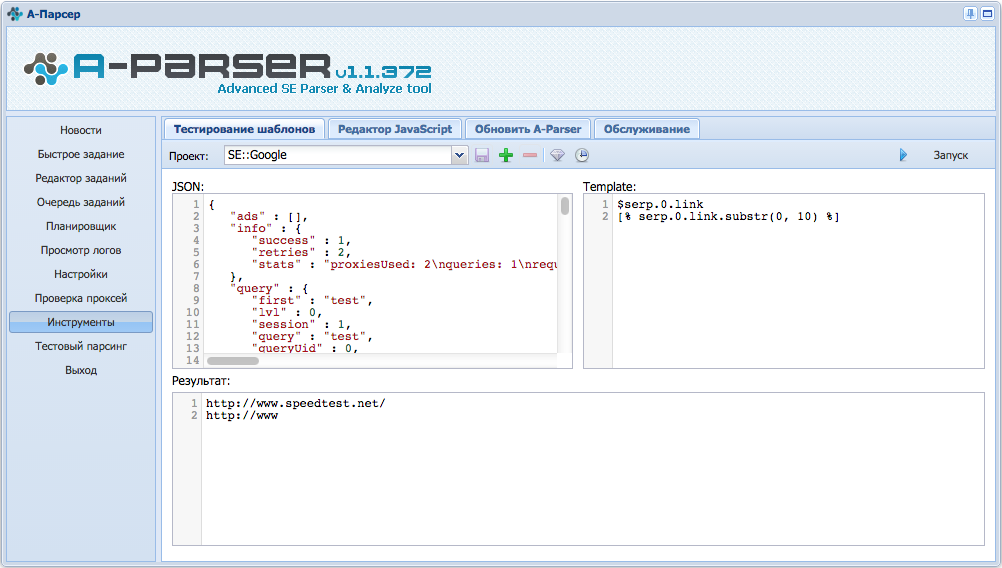The height and width of the screenshot is (568, 1002).
Task: Click the JSON editor horizontal scrollbar thumb
Action: [x=233, y=361]
